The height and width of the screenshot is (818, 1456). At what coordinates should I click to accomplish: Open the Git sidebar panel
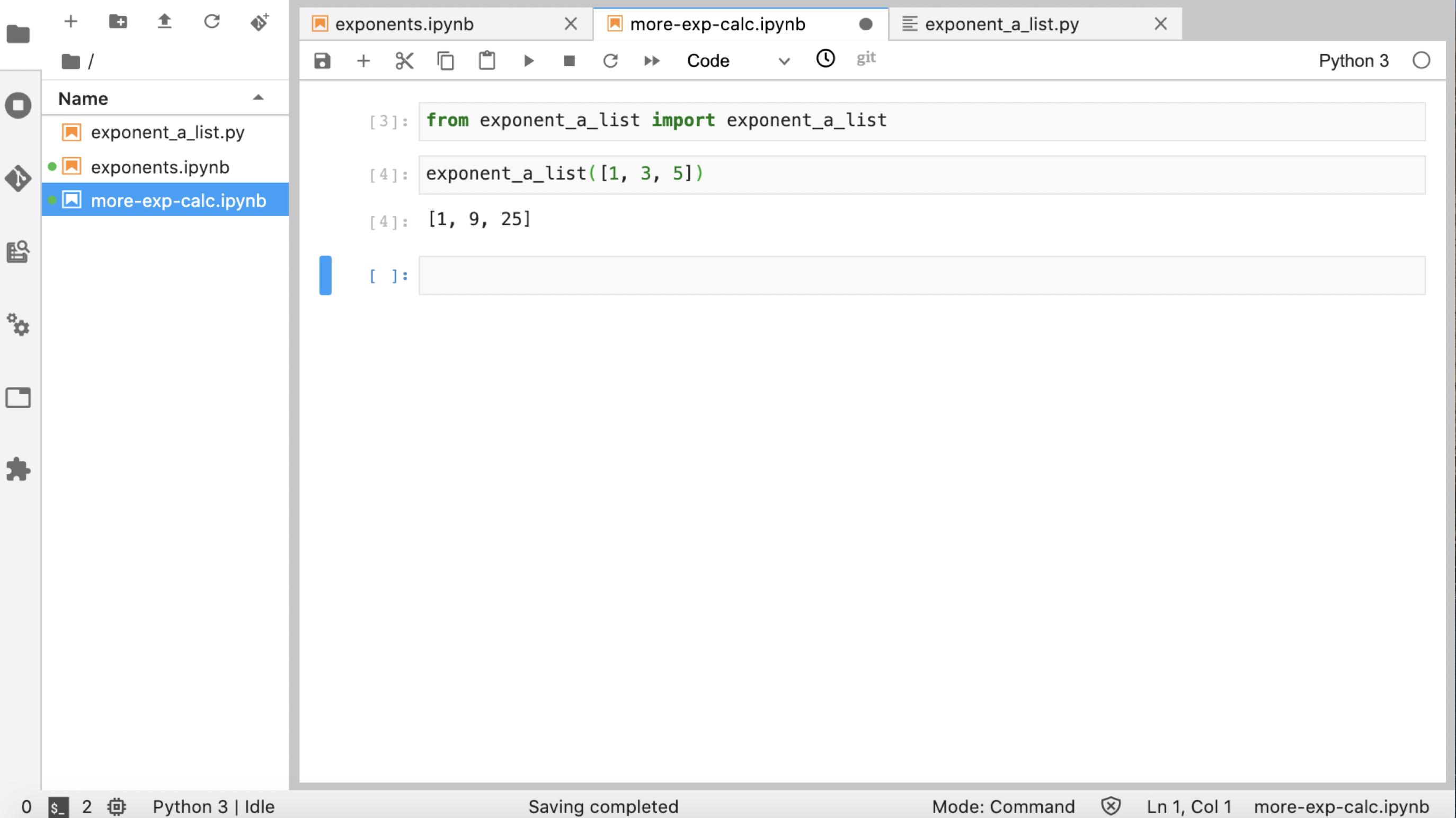[18, 179]
